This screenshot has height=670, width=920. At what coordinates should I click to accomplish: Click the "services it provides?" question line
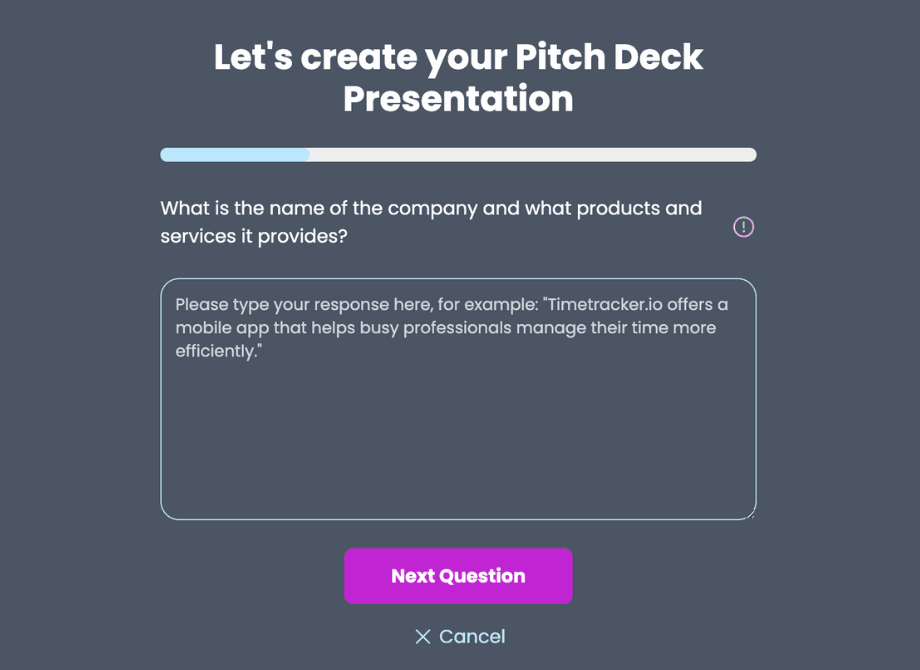(x=254, y=237)
